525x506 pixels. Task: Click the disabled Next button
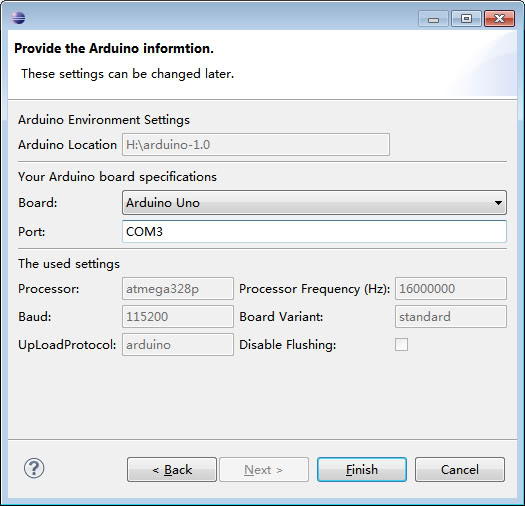point(264,469)
